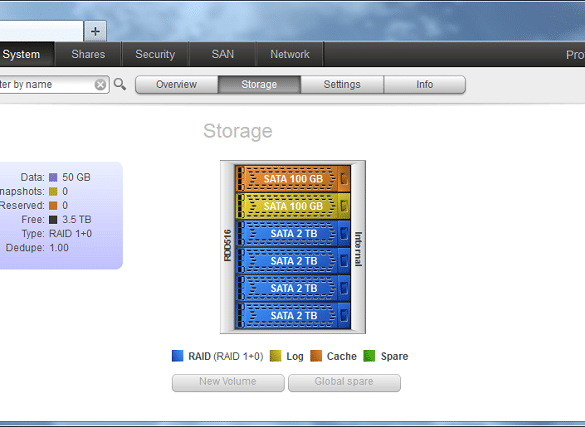Viewport: 585px width, 427px height.
Task: Click the New Volume button
Action: tap(228, 382)
